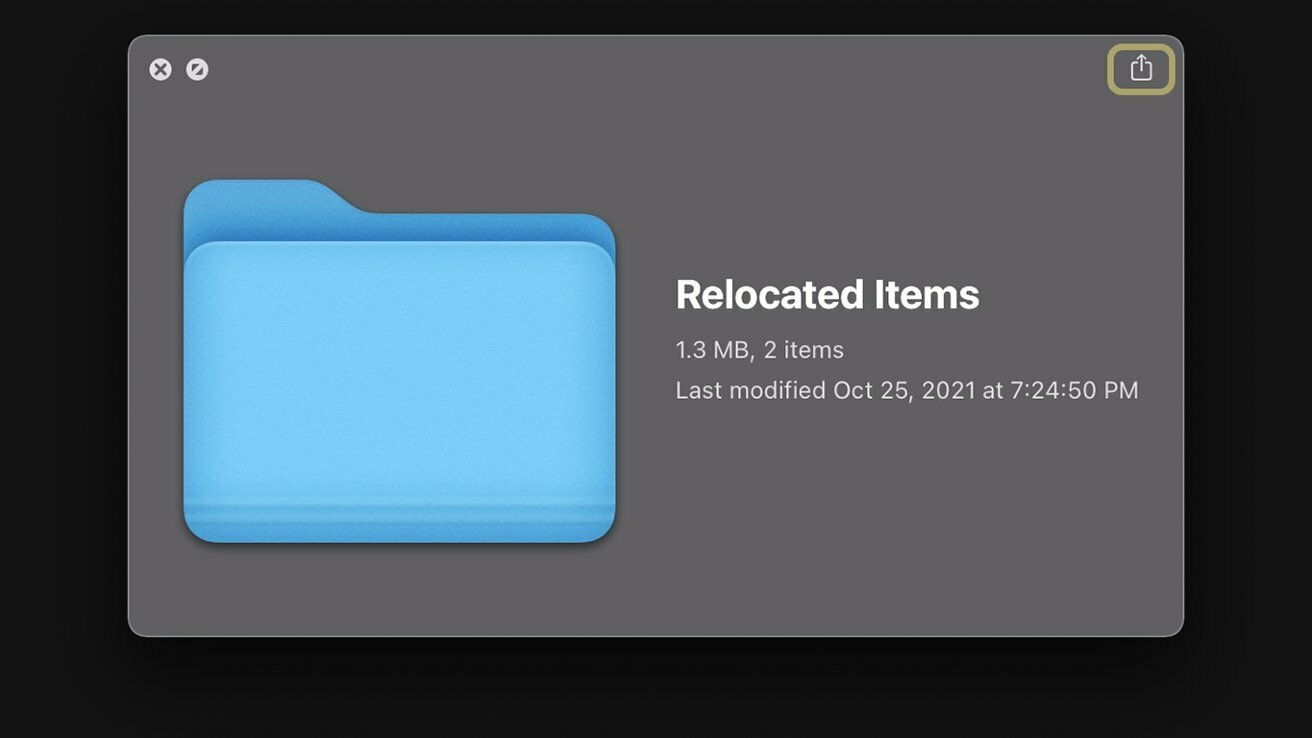The image size is (1312, 738).
Task: Select the "Relocated Items" title text
Action: pos(827,294)
